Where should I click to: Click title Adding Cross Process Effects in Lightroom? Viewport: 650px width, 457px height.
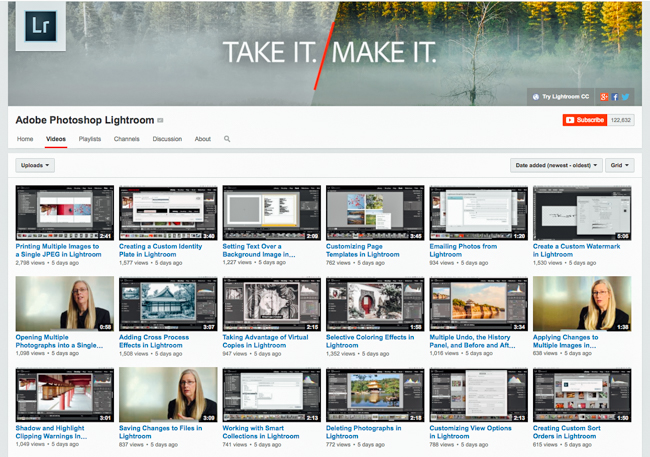[x=154, y=341]
